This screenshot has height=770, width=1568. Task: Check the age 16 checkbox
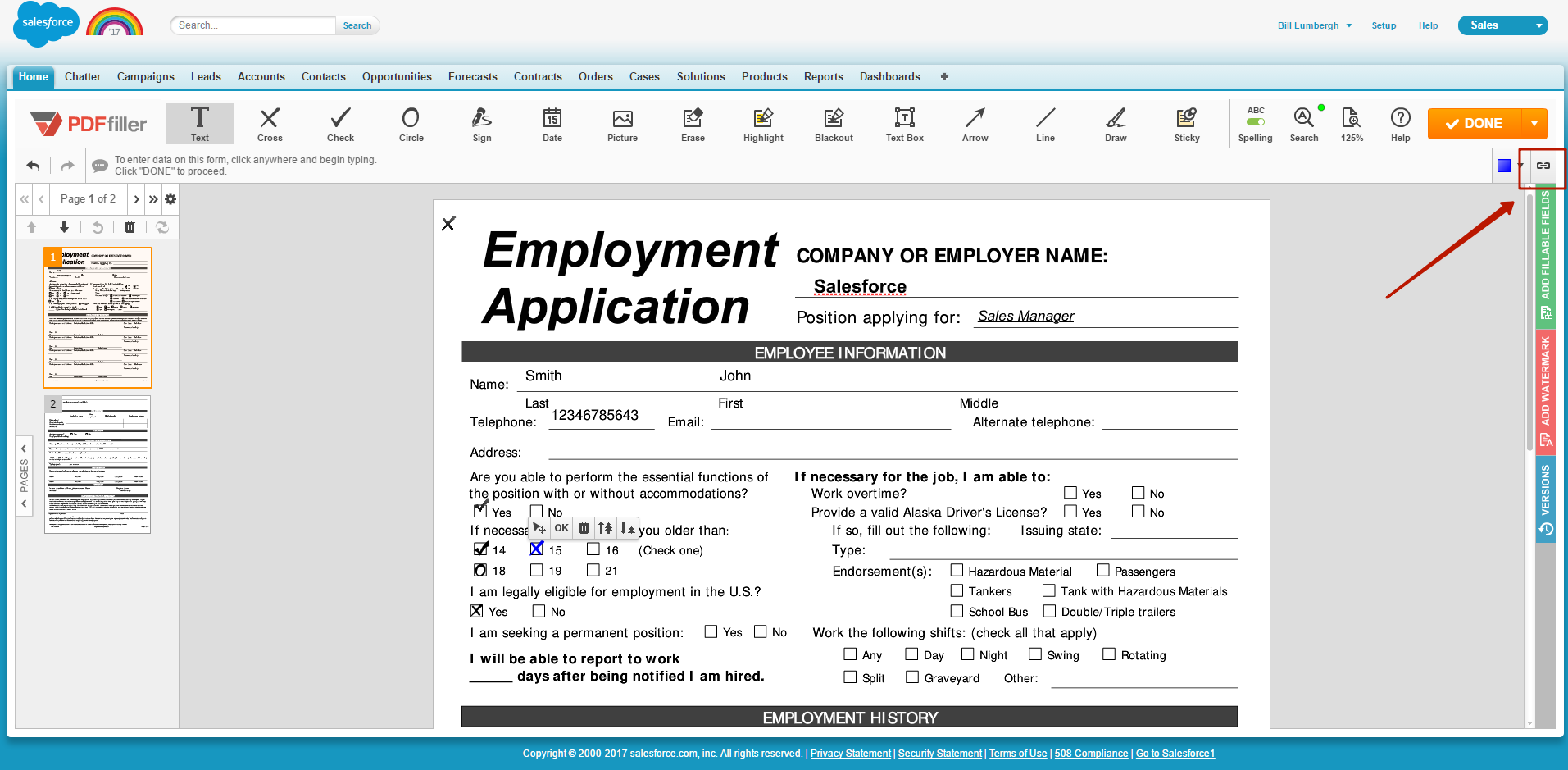[593, 549]
